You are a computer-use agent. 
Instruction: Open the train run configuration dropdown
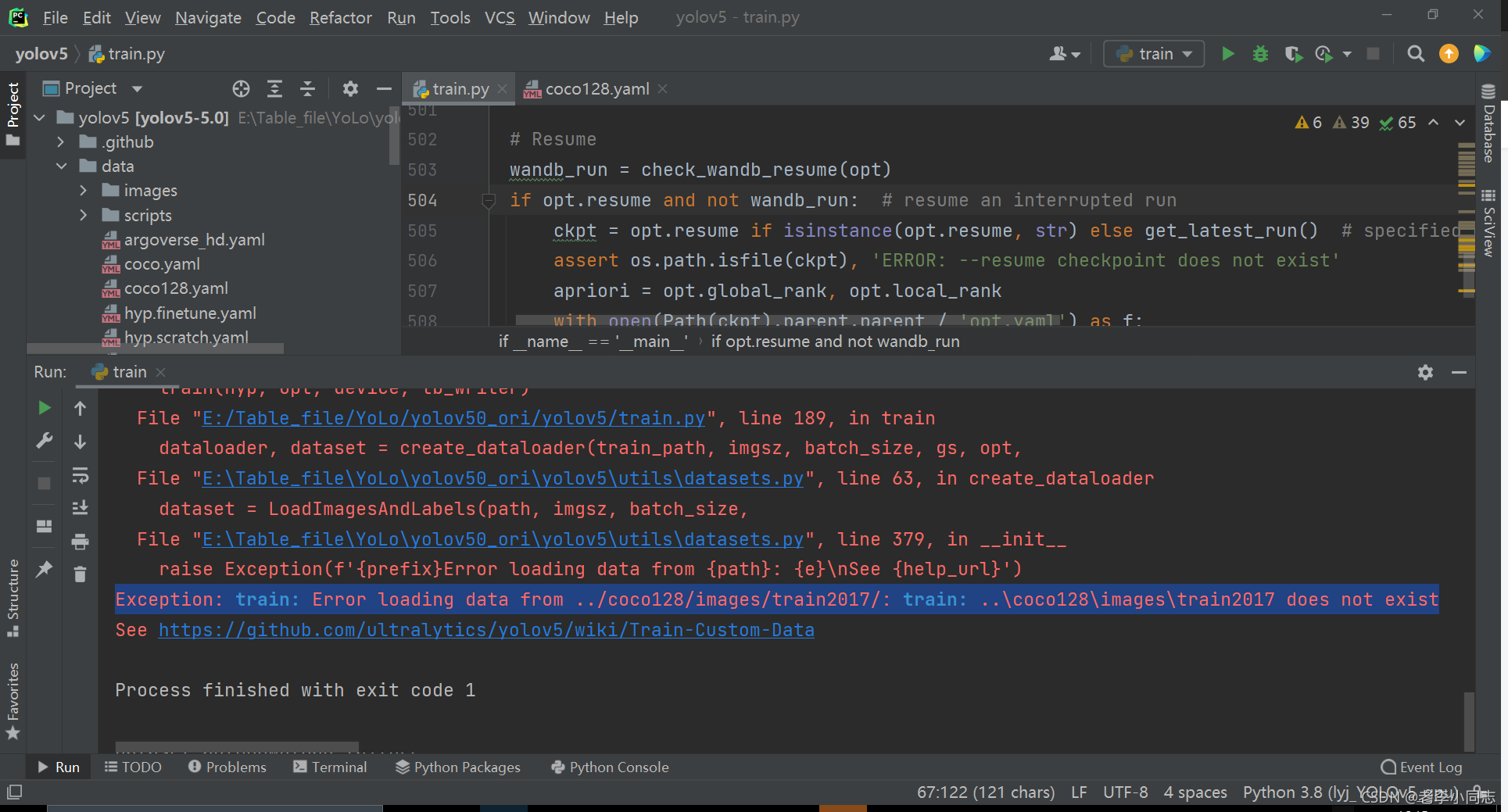pyautogui.click(x=1154, y=54)
